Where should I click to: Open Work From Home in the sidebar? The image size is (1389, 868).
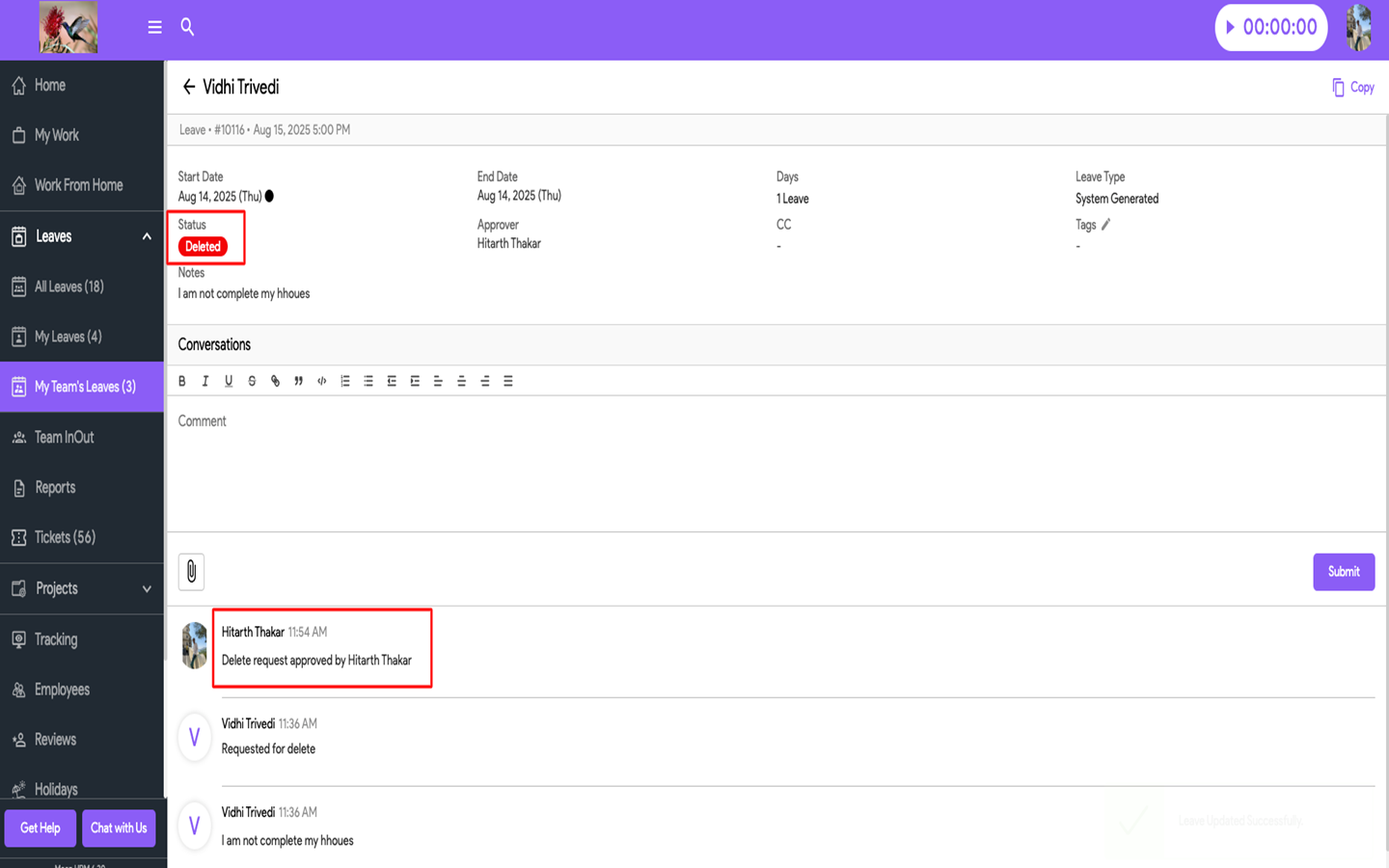point(82,185)
